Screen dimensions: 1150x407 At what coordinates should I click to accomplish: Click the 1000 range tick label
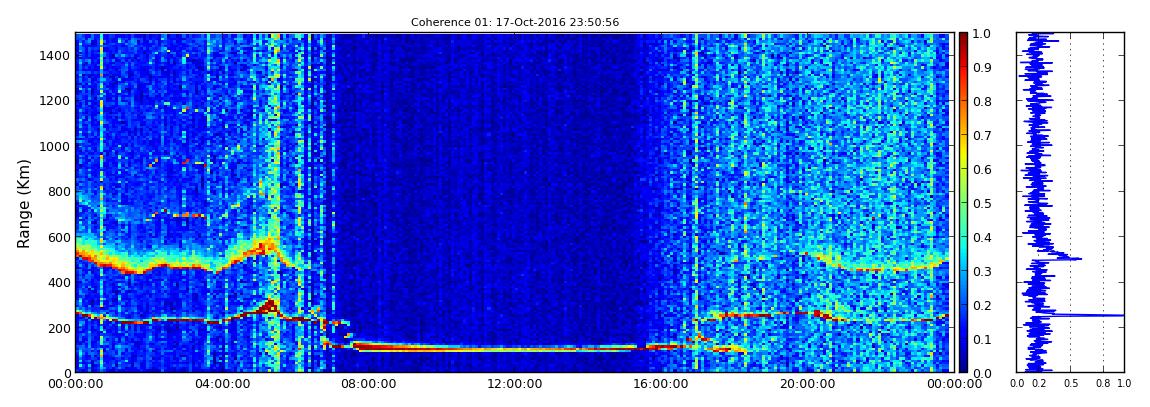[x=55, y=147]
